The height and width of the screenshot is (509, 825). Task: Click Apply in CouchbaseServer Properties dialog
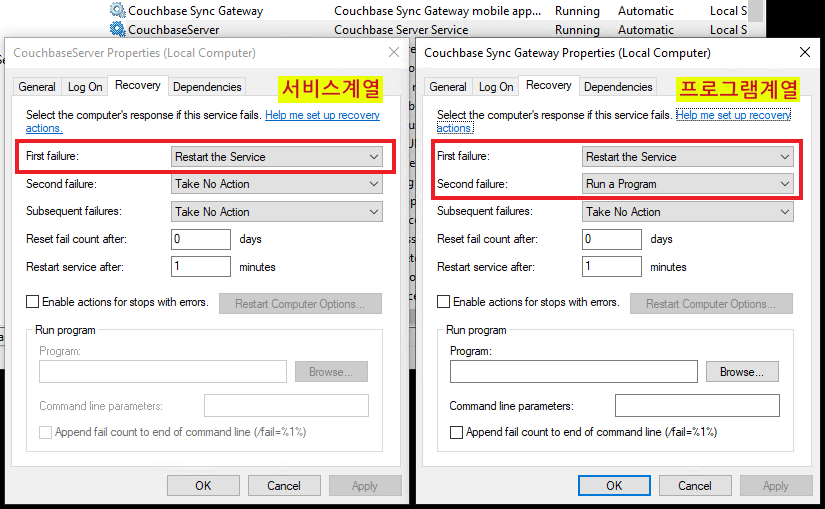(x=365, y=486)
